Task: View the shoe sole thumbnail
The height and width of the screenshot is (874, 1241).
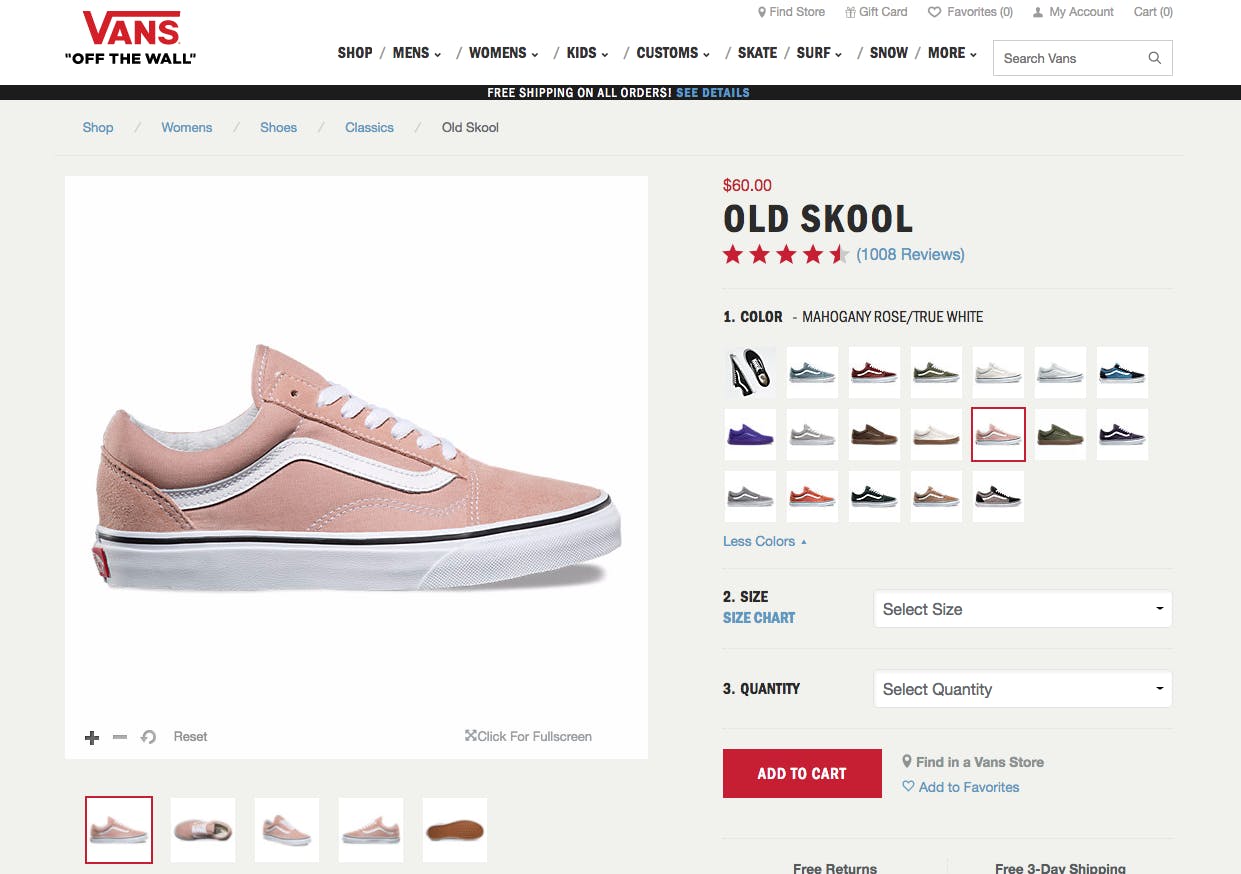Action: tap(454, 830)
